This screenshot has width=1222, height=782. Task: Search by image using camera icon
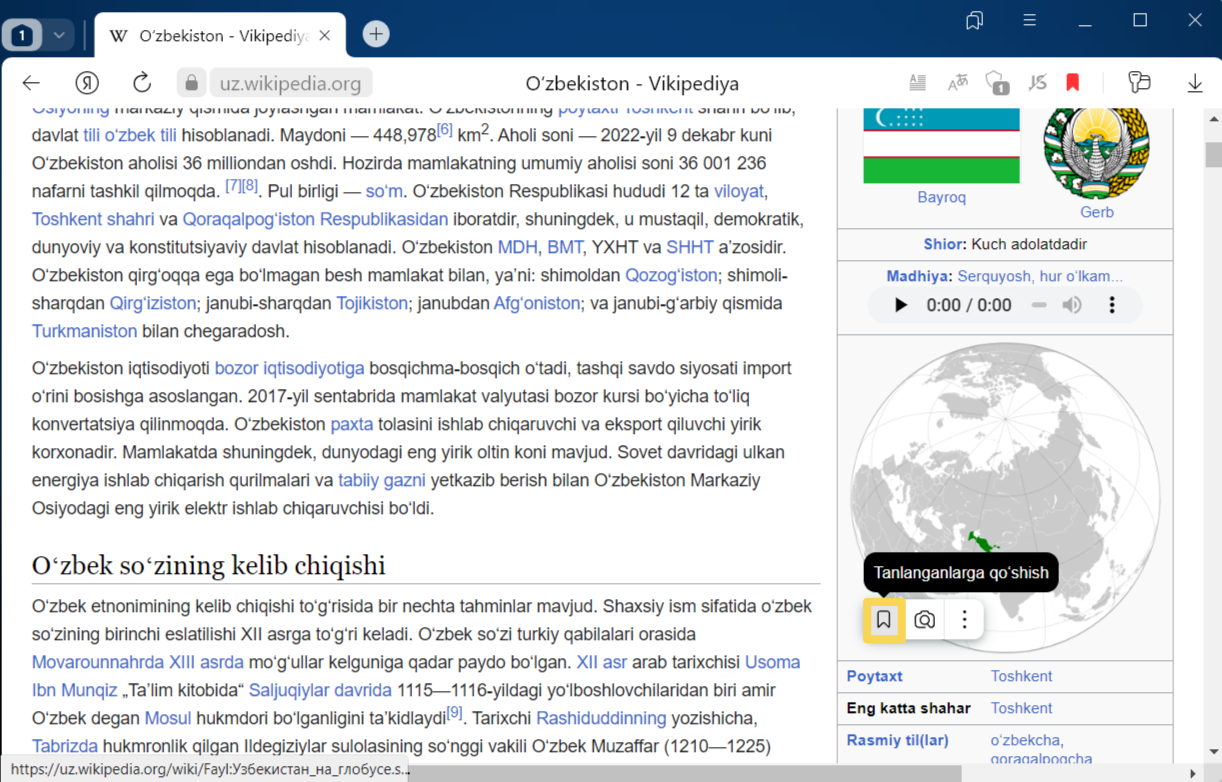(x=924, y=620)
